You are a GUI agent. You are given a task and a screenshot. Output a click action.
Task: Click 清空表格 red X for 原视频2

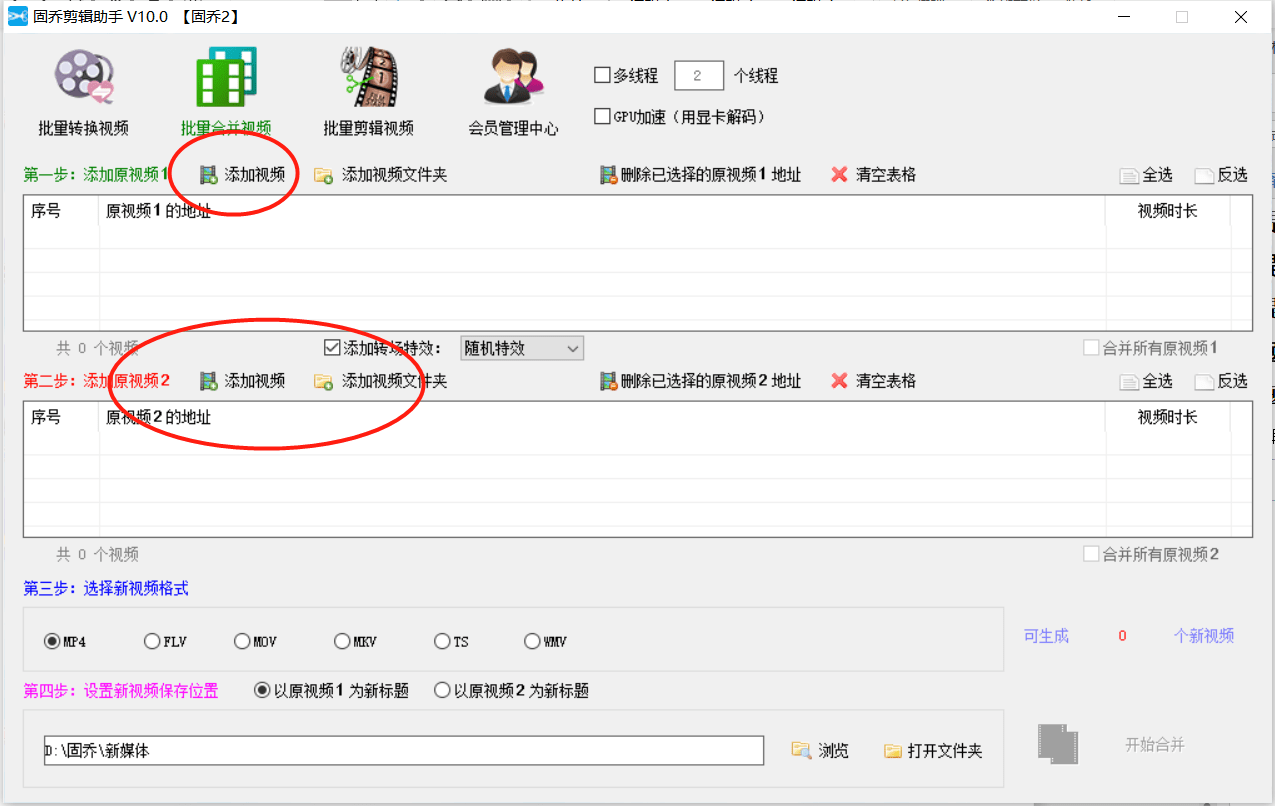tap(840, 381)
